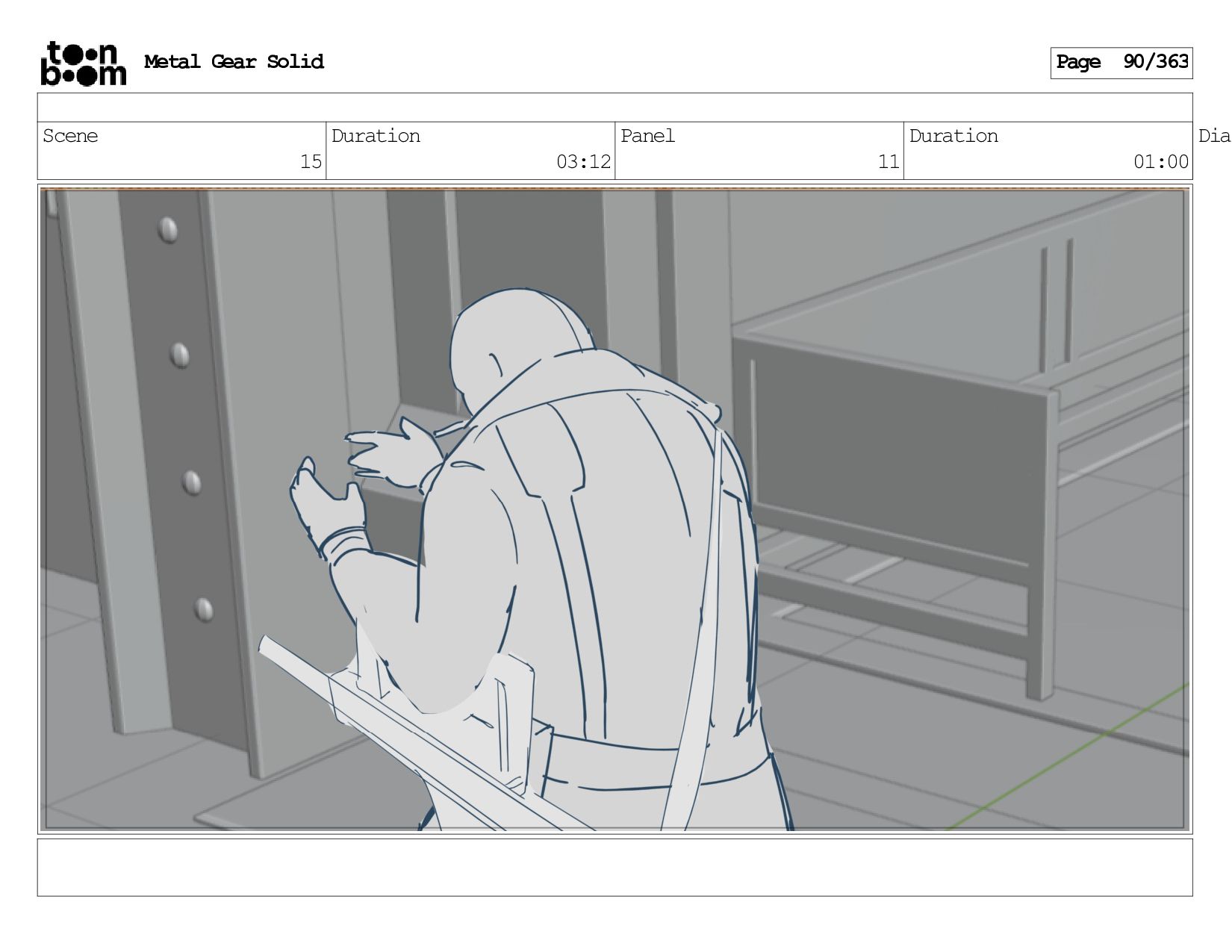
Task: Click the scene duration value '03:12'
Action: point(583,161)
